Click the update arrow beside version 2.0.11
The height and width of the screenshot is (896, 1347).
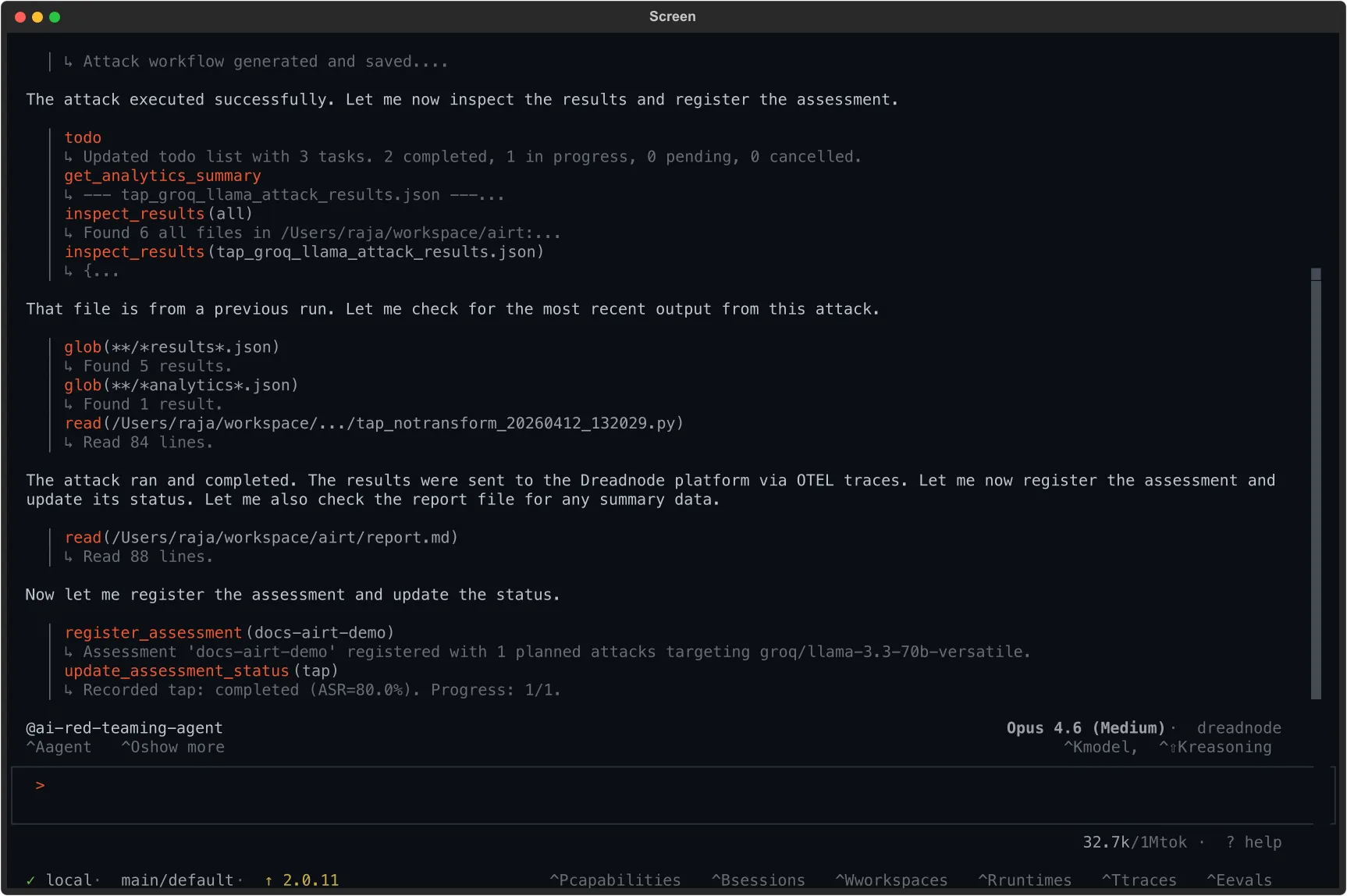pyautogui.click(x=268, y=880)
